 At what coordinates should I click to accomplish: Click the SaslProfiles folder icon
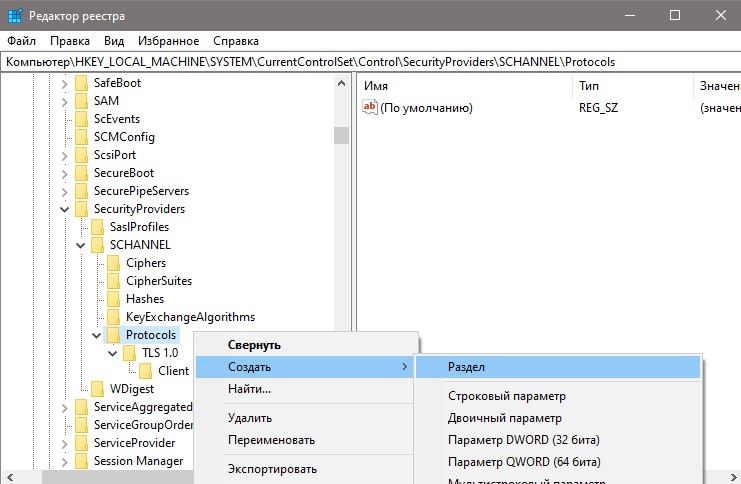click(97, 227)
